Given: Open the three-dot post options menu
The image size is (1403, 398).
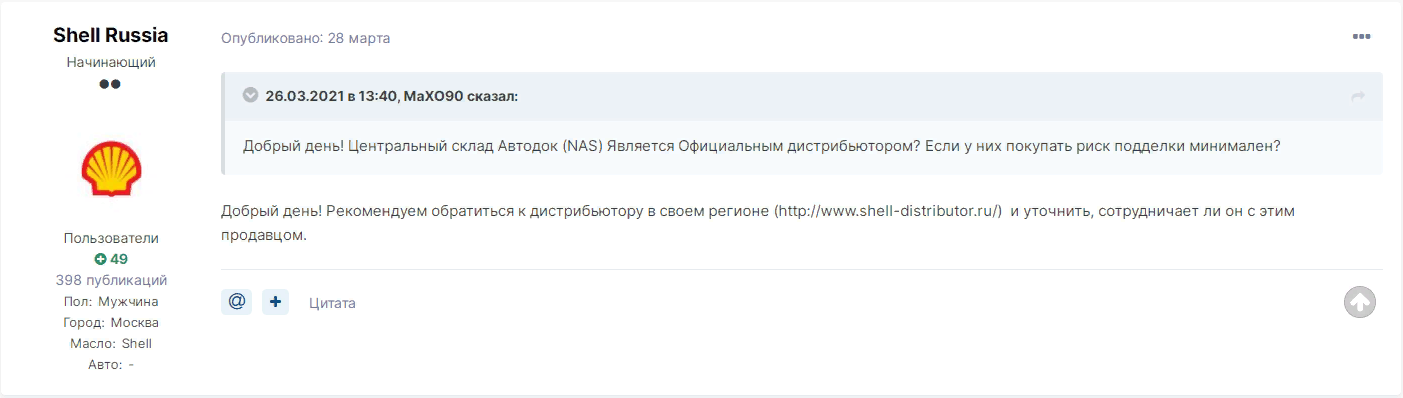Looking at the screenshot, I should pos(1361,37).
